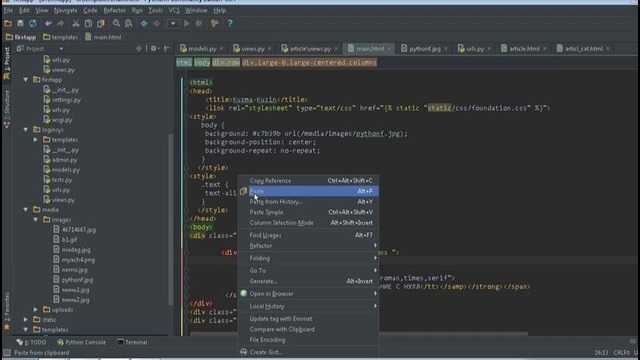640x360 pixels.
Task: Choose Compare with Clipboard entry
Action: [309, 329]
